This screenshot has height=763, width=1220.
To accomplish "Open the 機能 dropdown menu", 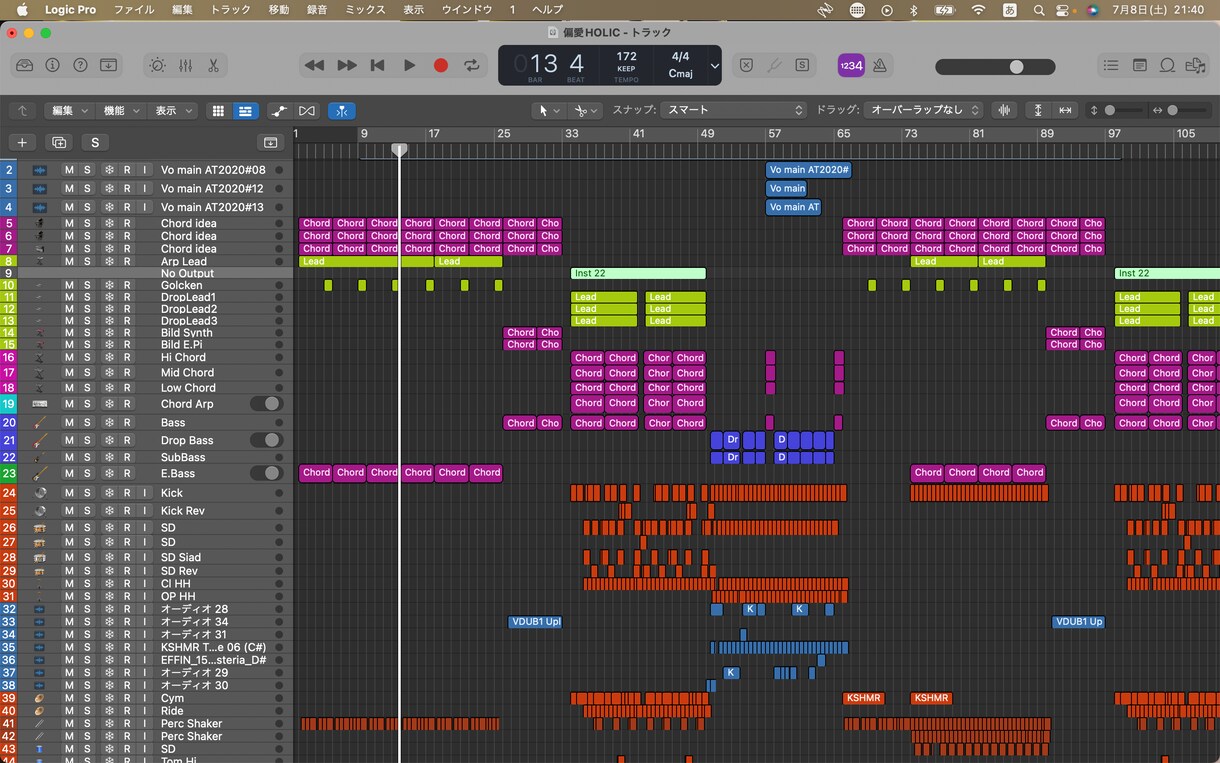I will 122,110.
